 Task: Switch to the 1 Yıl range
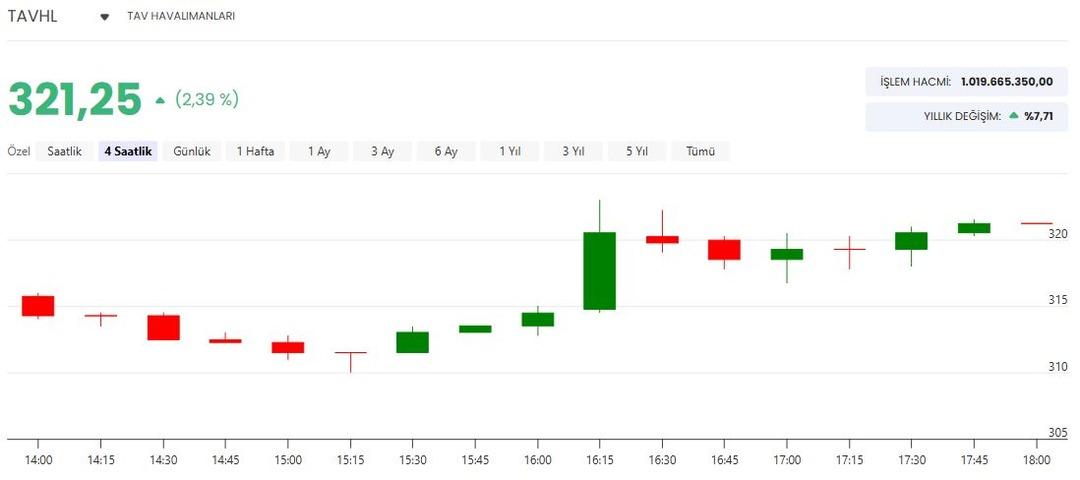point(509,151)
